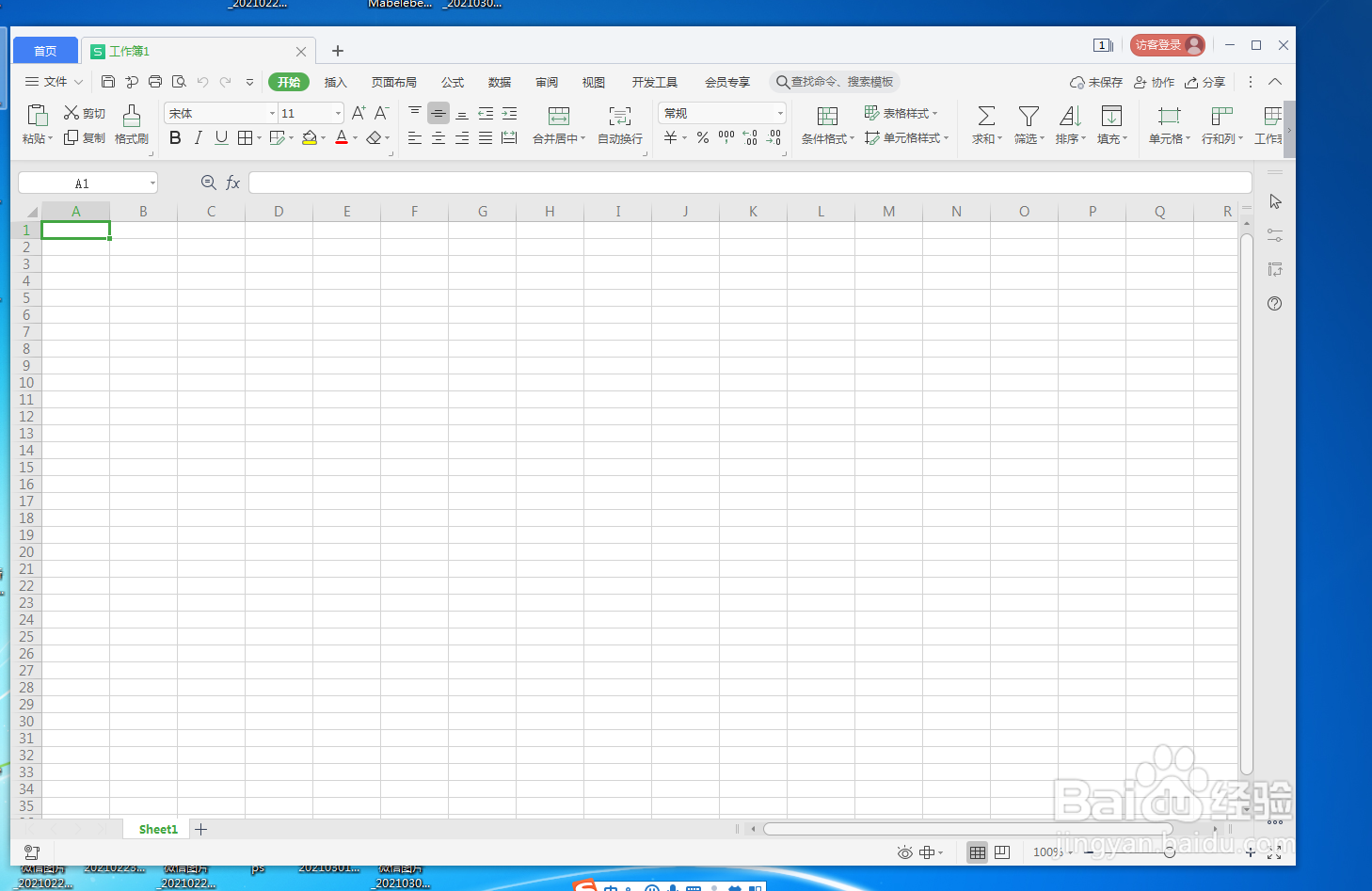Click the unsaved (未保存) cloud status
This screenshot has height=891, width=1372.
(1096, 82)
